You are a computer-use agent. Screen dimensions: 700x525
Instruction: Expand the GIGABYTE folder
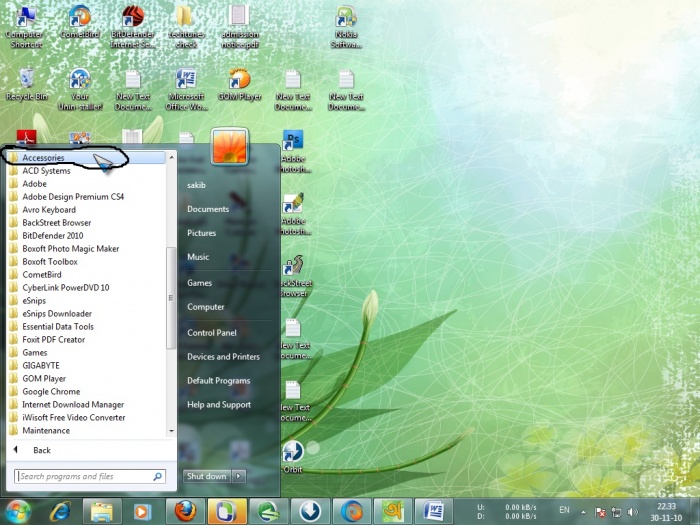click(x=87, y=365)
